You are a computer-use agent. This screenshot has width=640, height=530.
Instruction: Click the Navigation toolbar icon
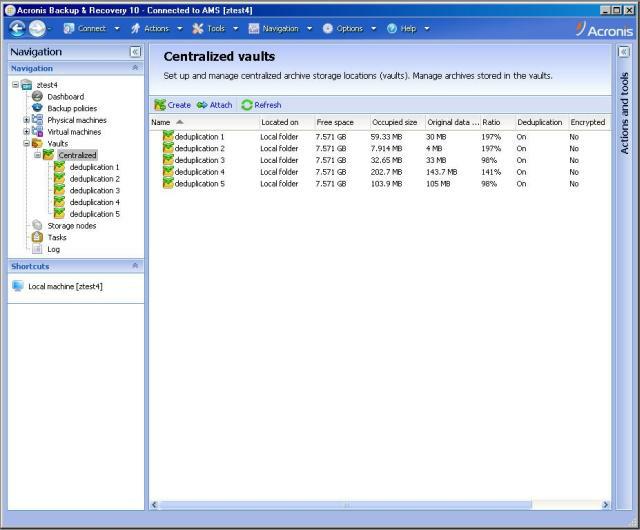253,28
